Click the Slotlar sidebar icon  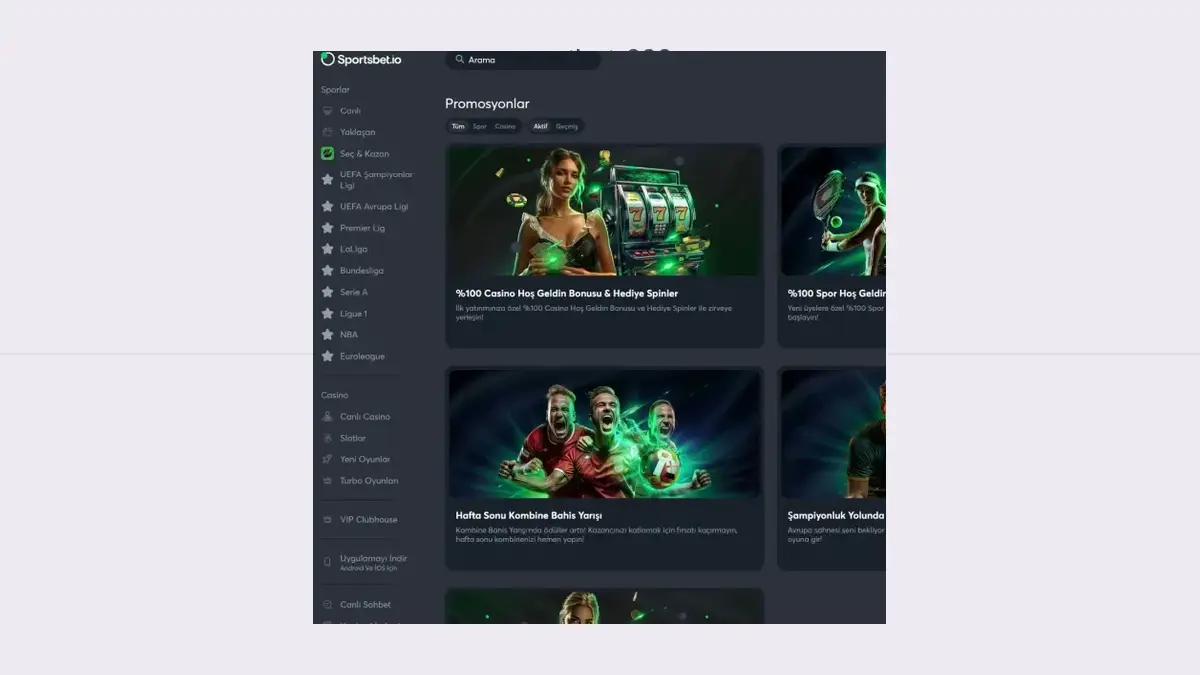pyautogui.click(x=327, y=438)
